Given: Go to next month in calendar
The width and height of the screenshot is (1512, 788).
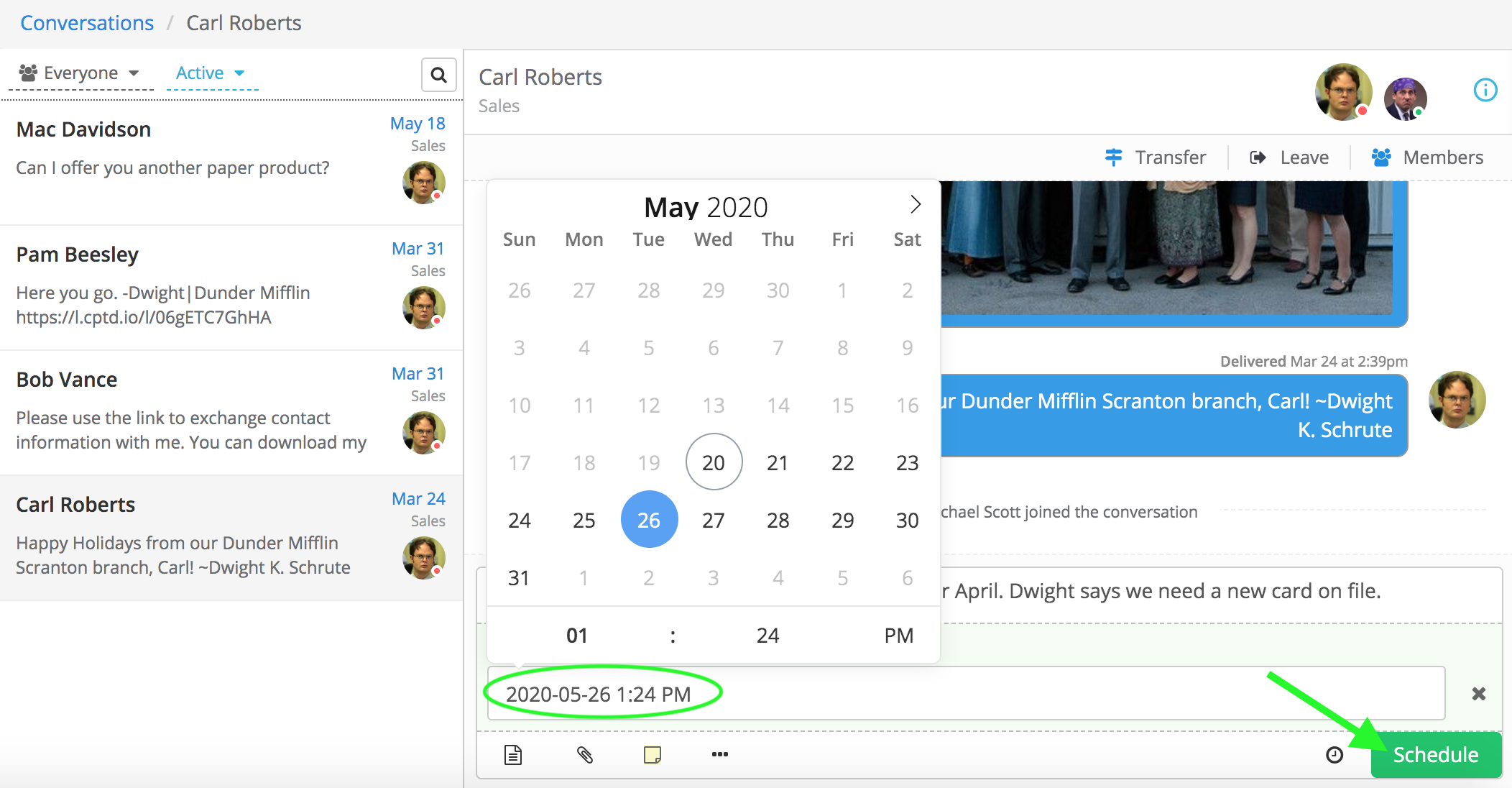Looking at the screenshot, I should pos(915,205).
